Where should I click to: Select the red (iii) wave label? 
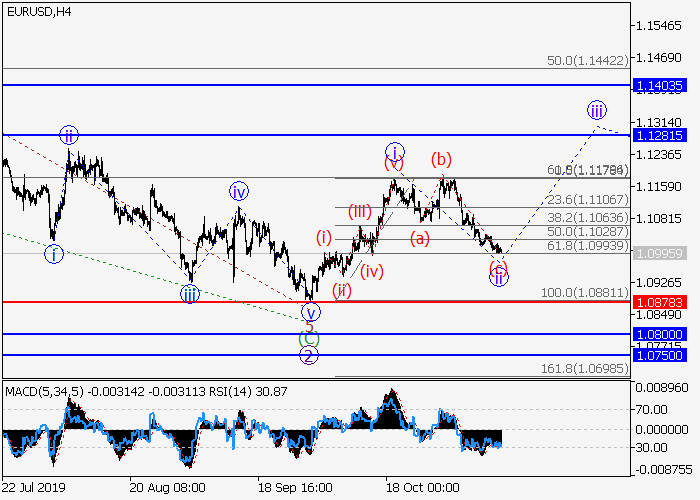click(x=360, y=212)
